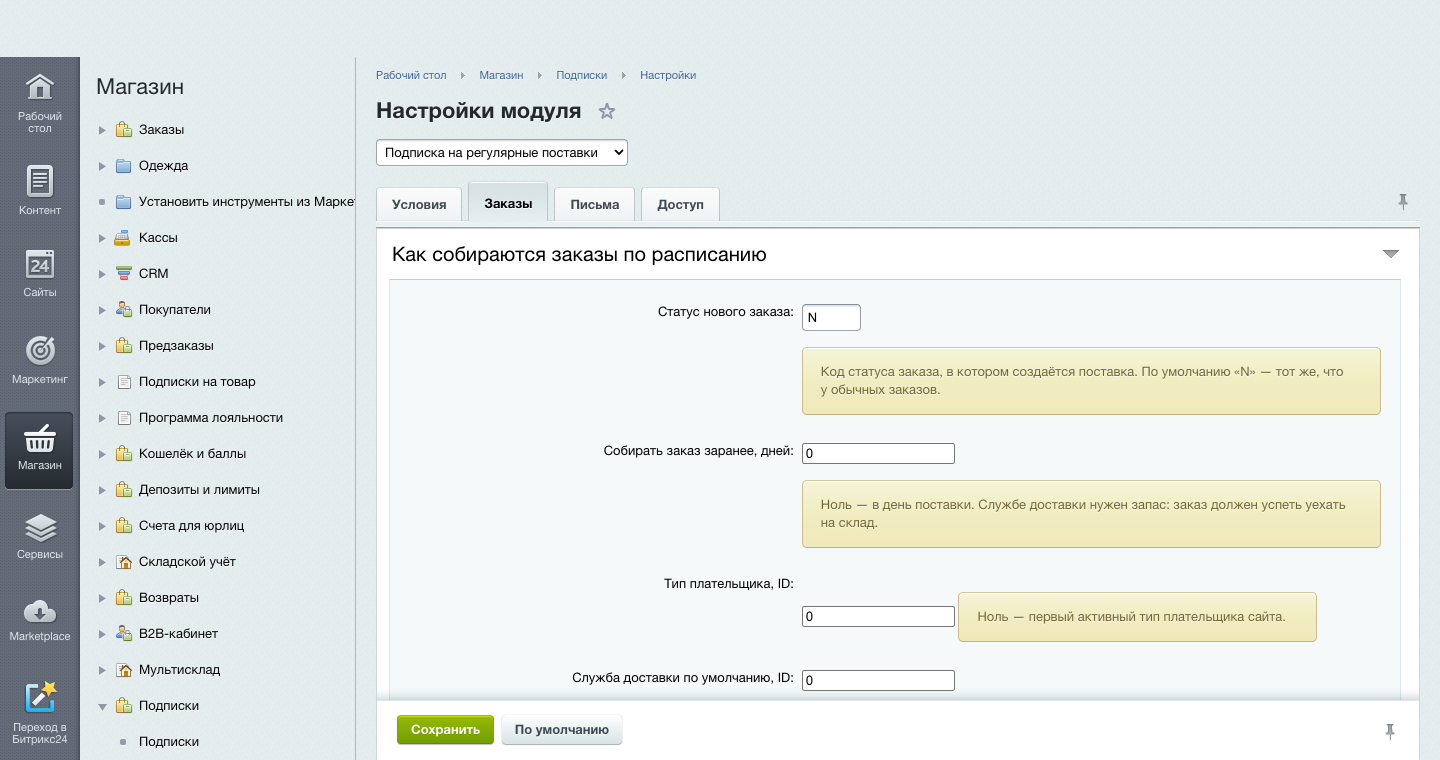Expand the Предзаказы tree node
The image size is (1440, 760).
[102, 346]
